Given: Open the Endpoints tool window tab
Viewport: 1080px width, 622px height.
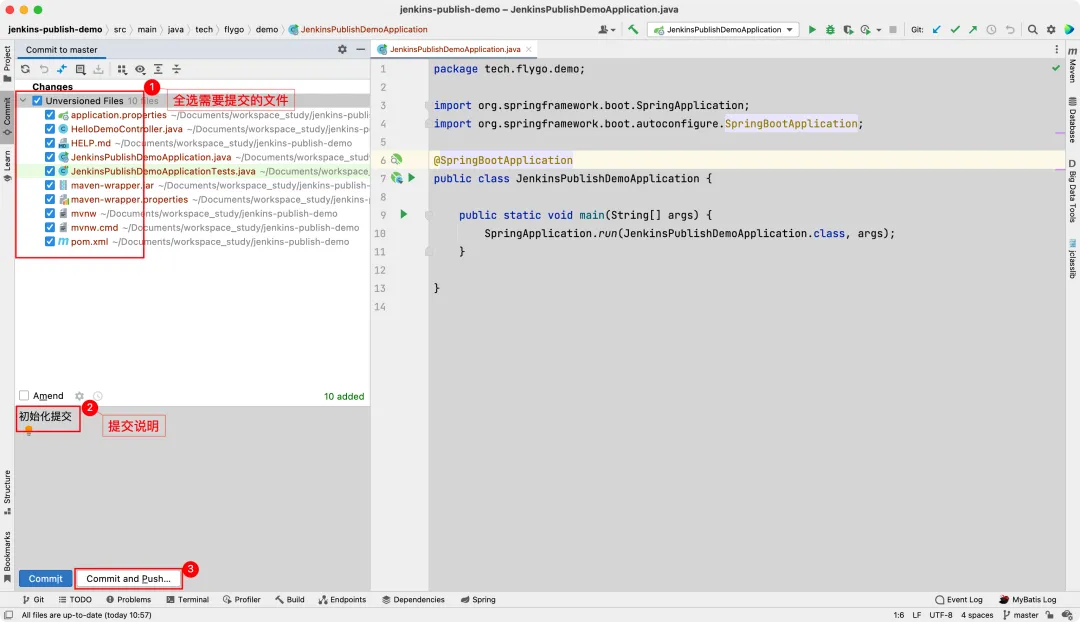Looking at the screenshot, I should (342, 599).
